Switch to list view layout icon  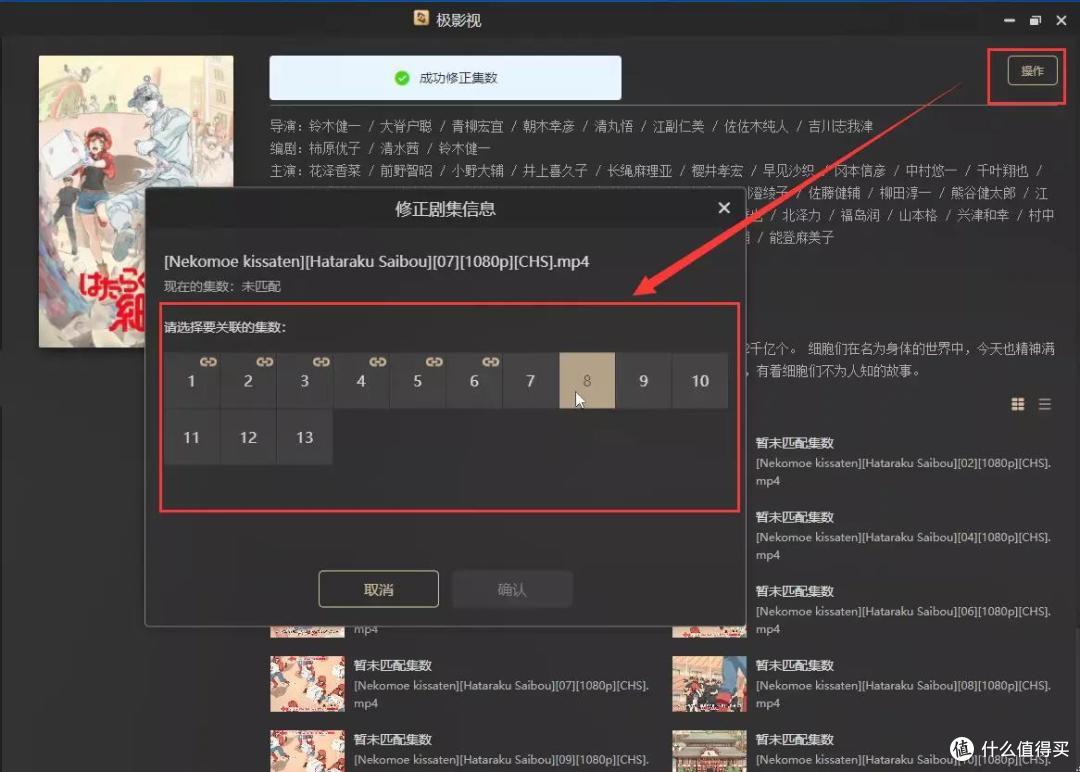click(x=1045, y=404)
